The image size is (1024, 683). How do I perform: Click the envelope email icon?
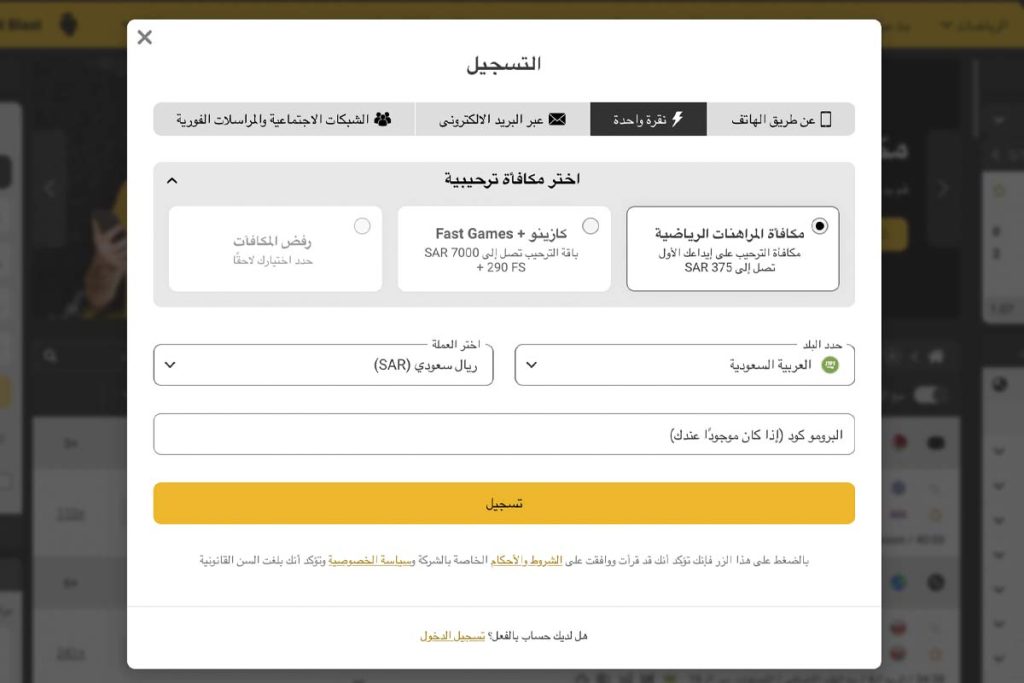tap(557, 119)
